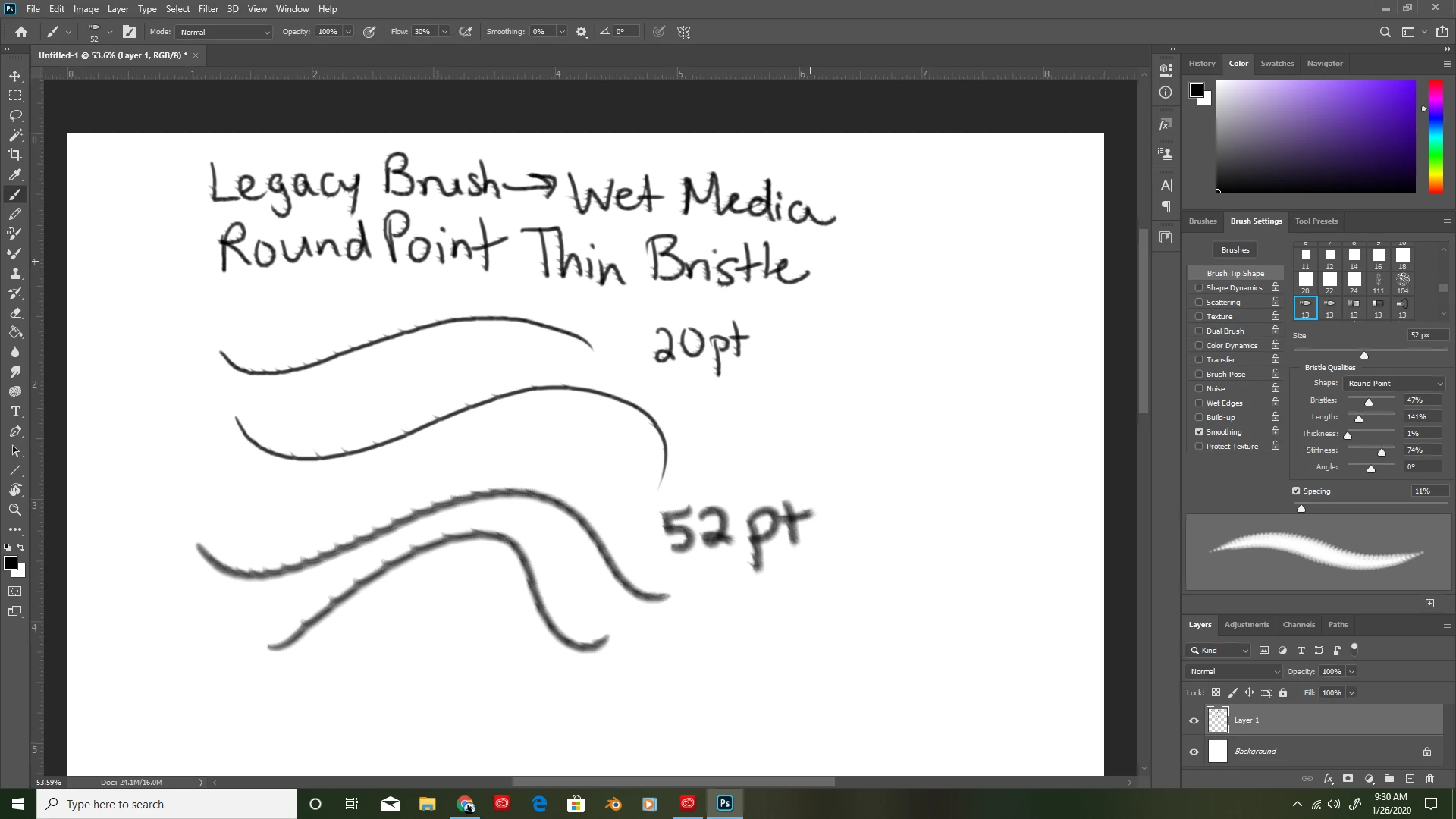This screenshot has width=1456, height=819.
Task: Click the Brushes button in Brush Settings
Action: point(1235,250)
